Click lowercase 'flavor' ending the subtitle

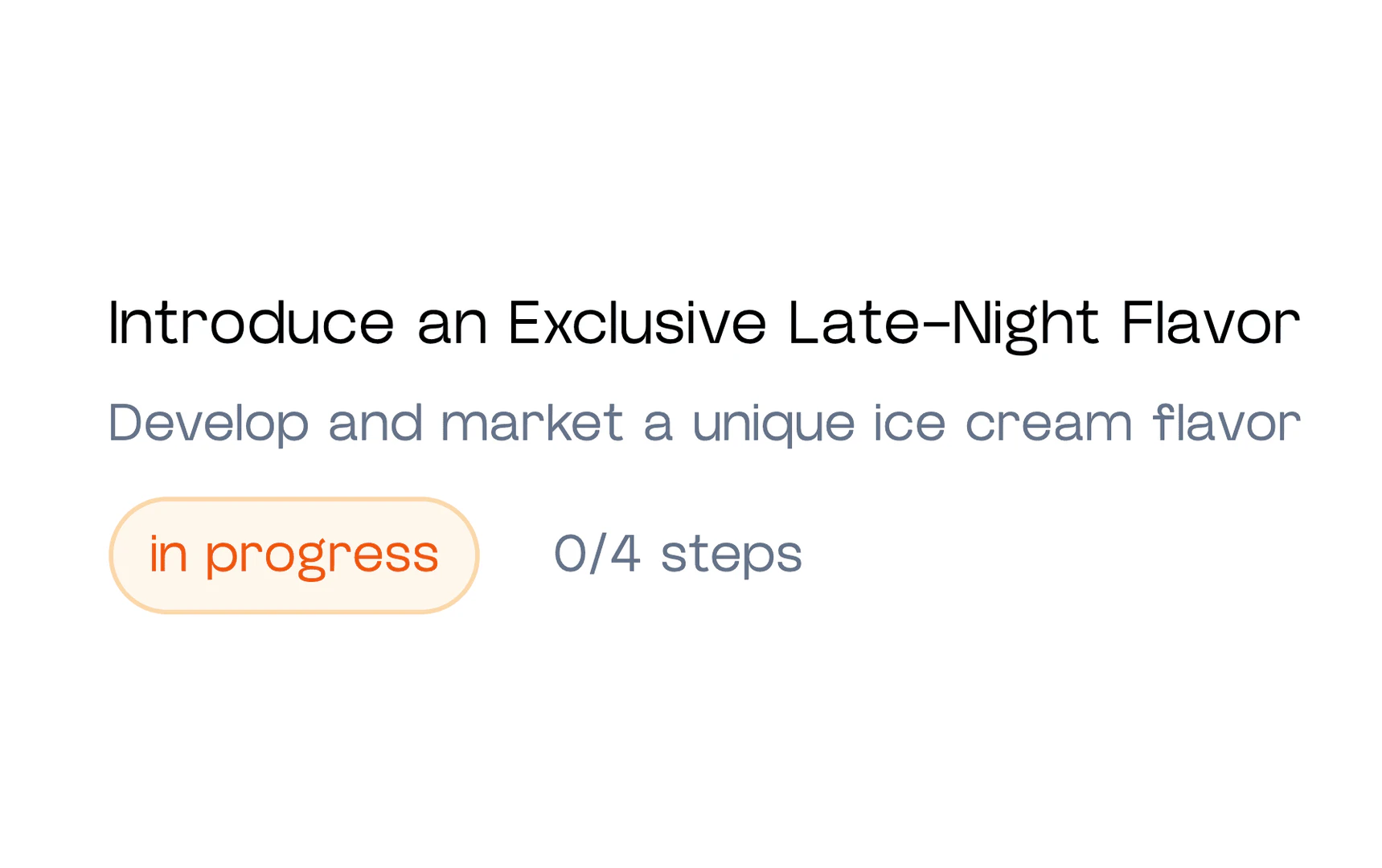coord(1226,423)
